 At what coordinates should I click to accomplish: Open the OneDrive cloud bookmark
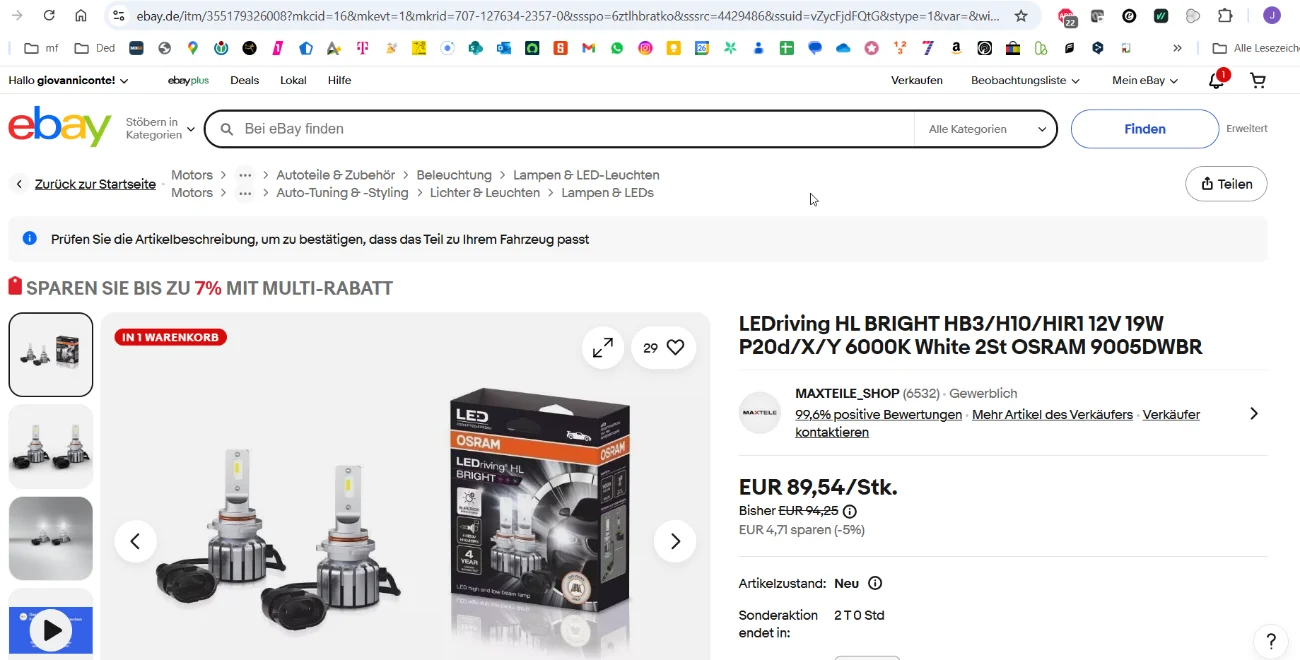(x=843, y=48)
